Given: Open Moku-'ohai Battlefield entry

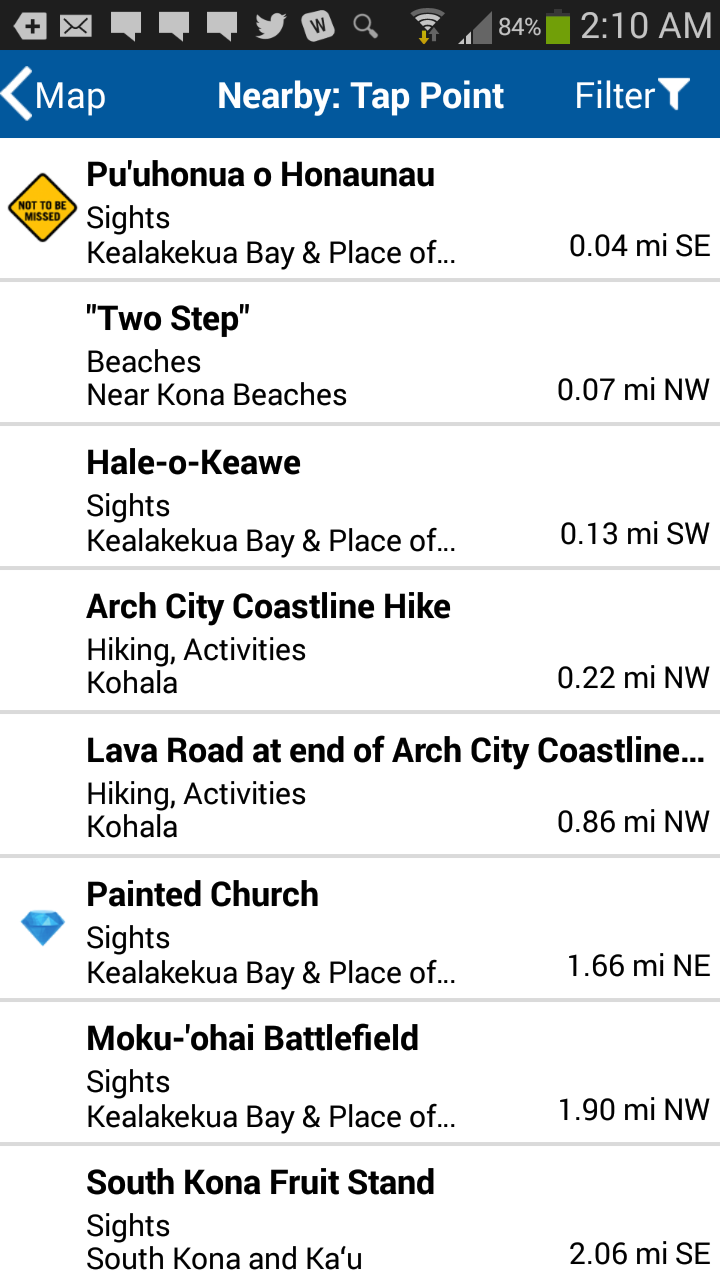Looking at the screenshot, I should click(x=360, y=1074).
